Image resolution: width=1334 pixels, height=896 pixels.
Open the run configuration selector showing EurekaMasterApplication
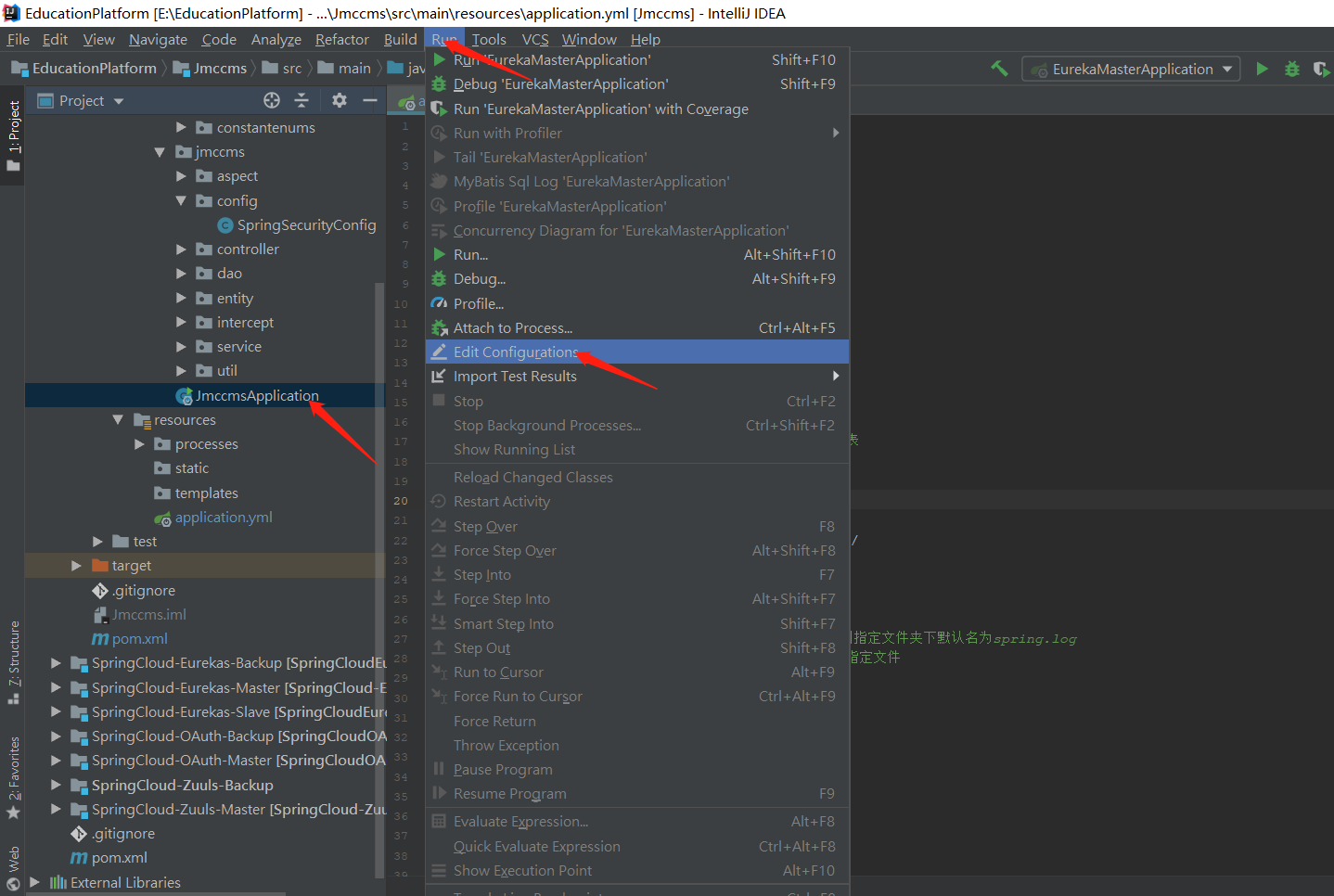(x=1131, y=69)
